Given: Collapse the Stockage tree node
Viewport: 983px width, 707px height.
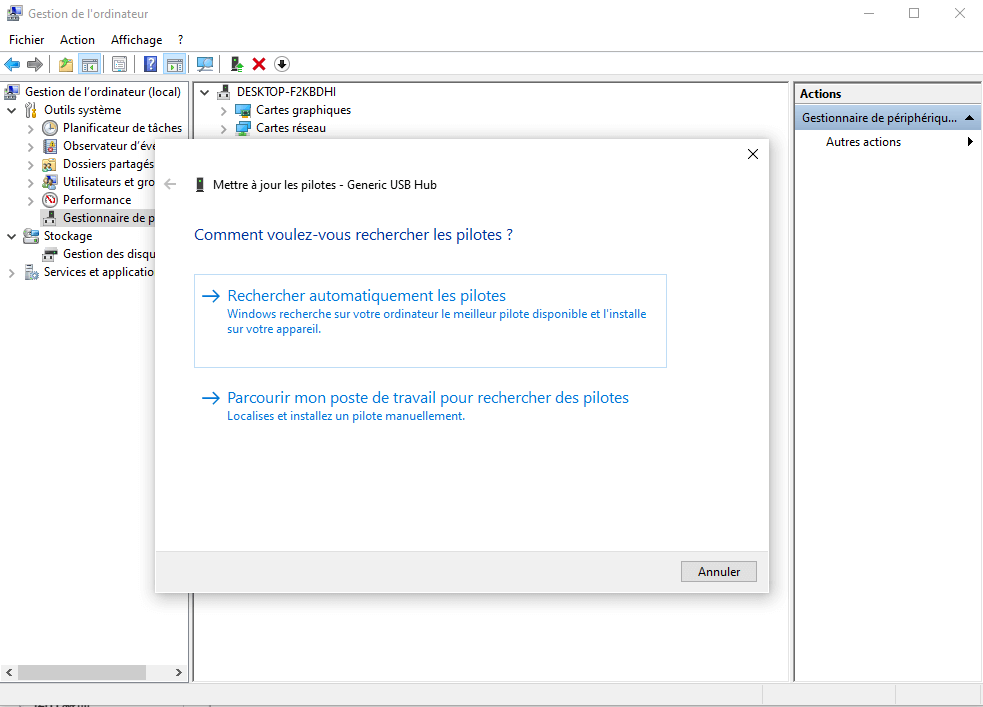Looking at the screenshot, I should [x=12, y=236].
